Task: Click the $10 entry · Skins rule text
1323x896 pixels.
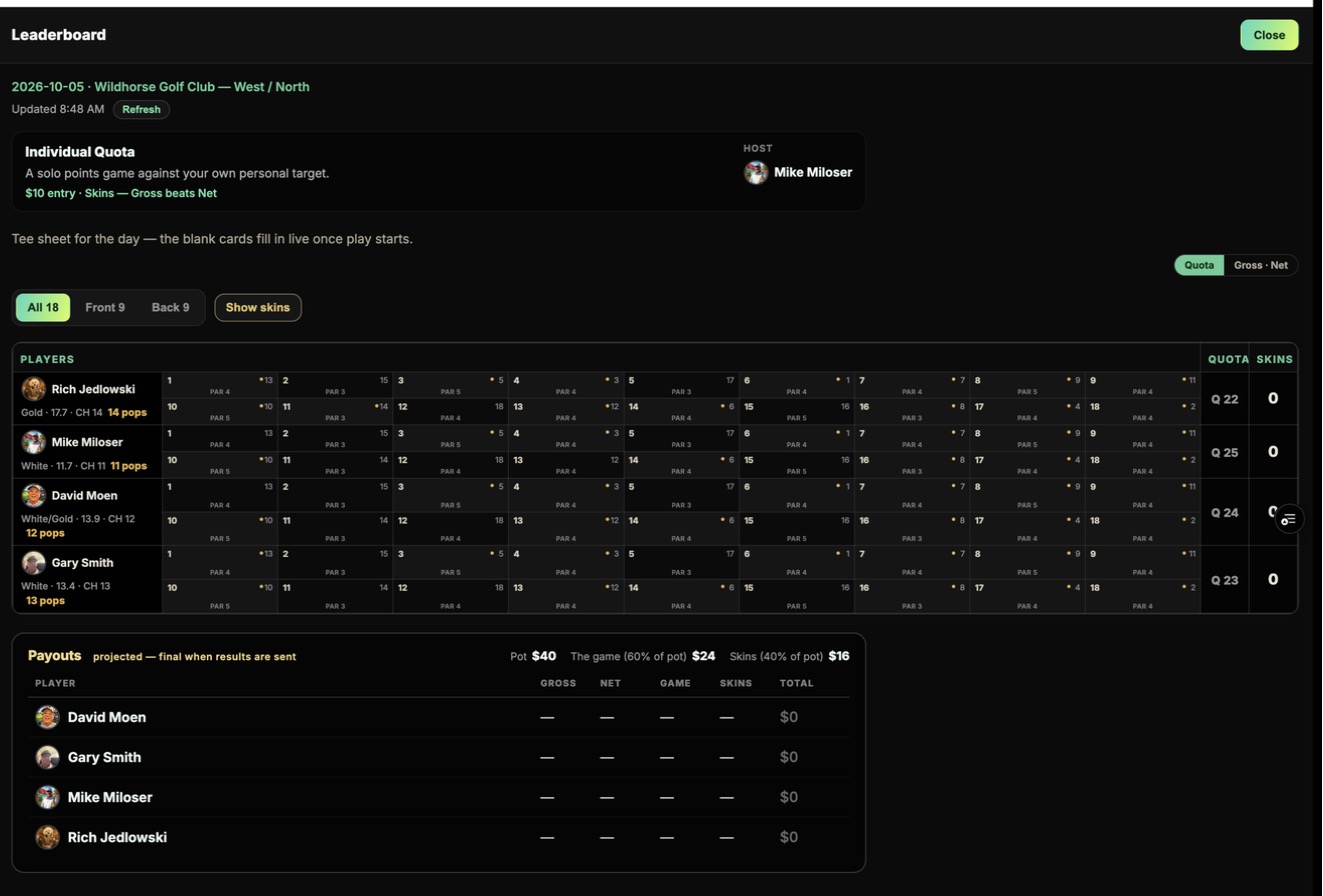Action: pos(121,193)
